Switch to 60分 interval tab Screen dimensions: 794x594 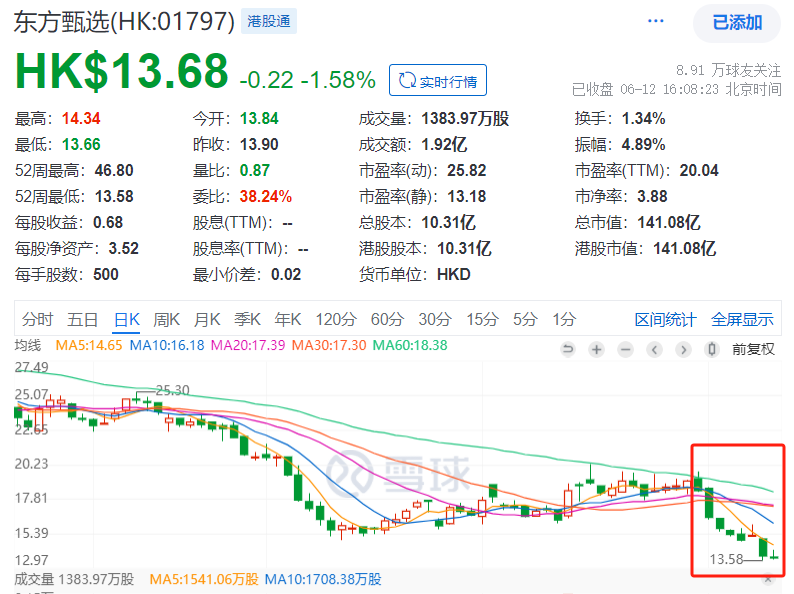tap(387, 320)
